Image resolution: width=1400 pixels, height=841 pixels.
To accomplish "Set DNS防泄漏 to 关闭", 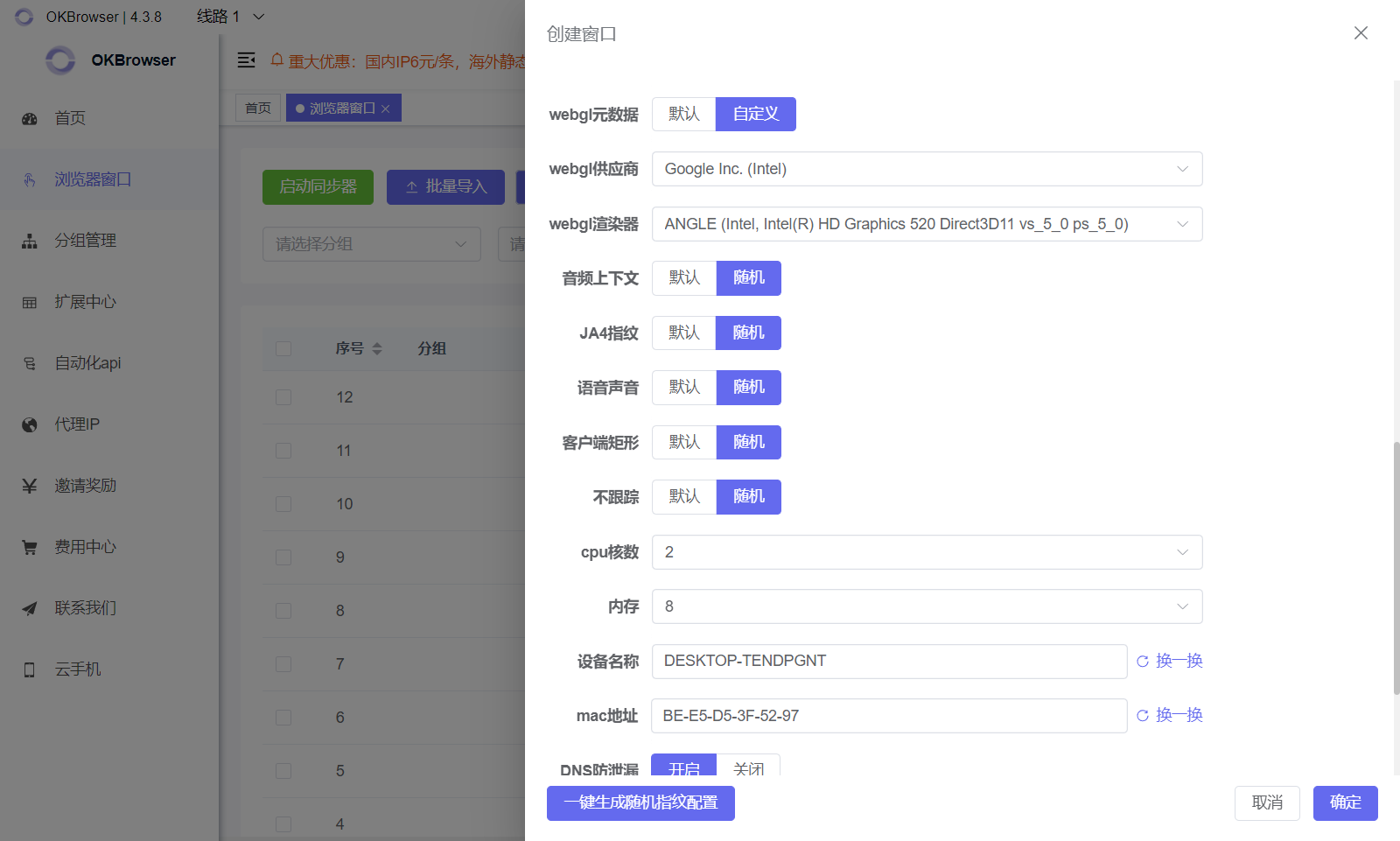I will pos(749,768).
